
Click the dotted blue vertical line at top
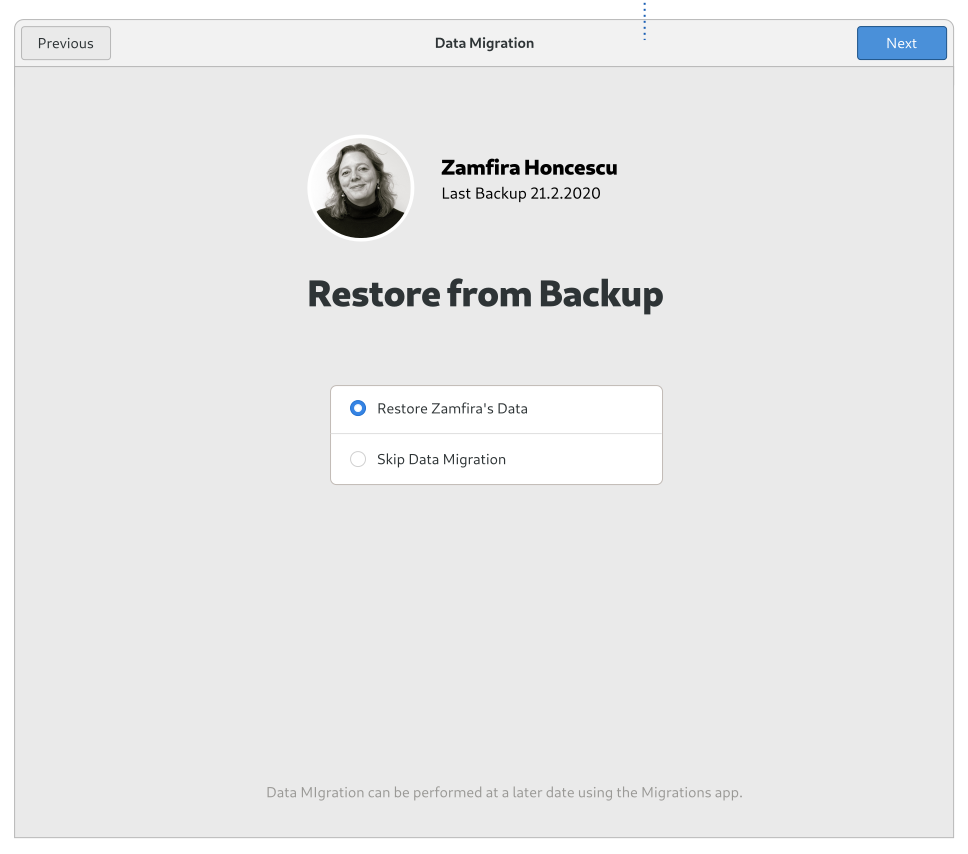pyautogui.click(x=645, y=22)
